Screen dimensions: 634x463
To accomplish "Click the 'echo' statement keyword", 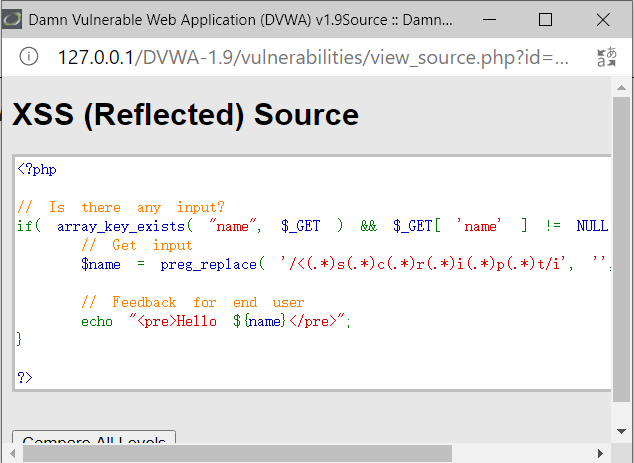I will pyautogui.click(x=97, y=321).
